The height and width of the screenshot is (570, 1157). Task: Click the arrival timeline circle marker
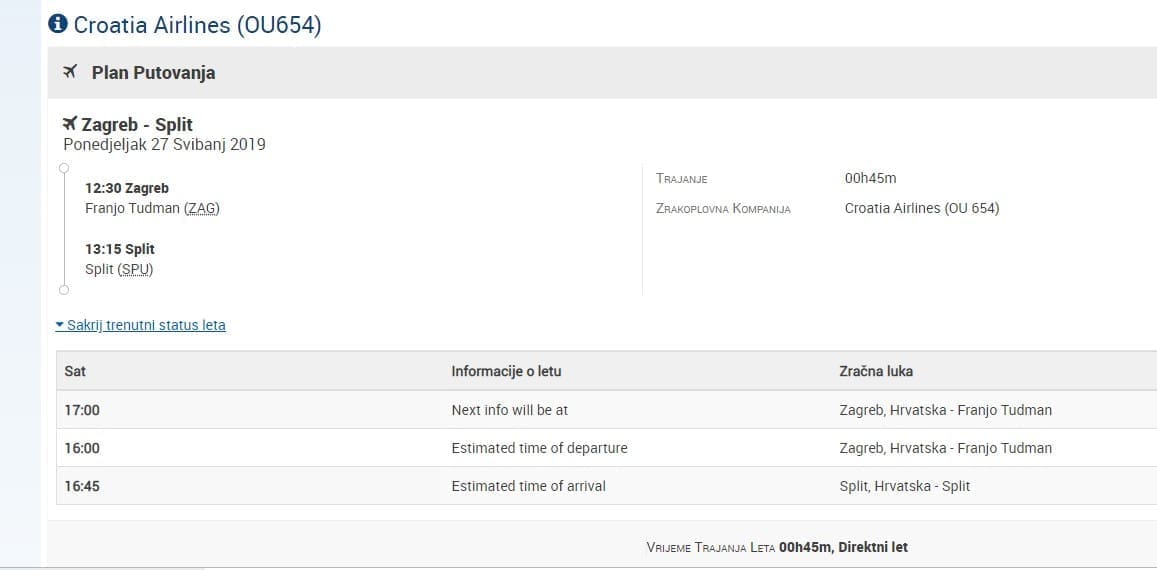64,290
